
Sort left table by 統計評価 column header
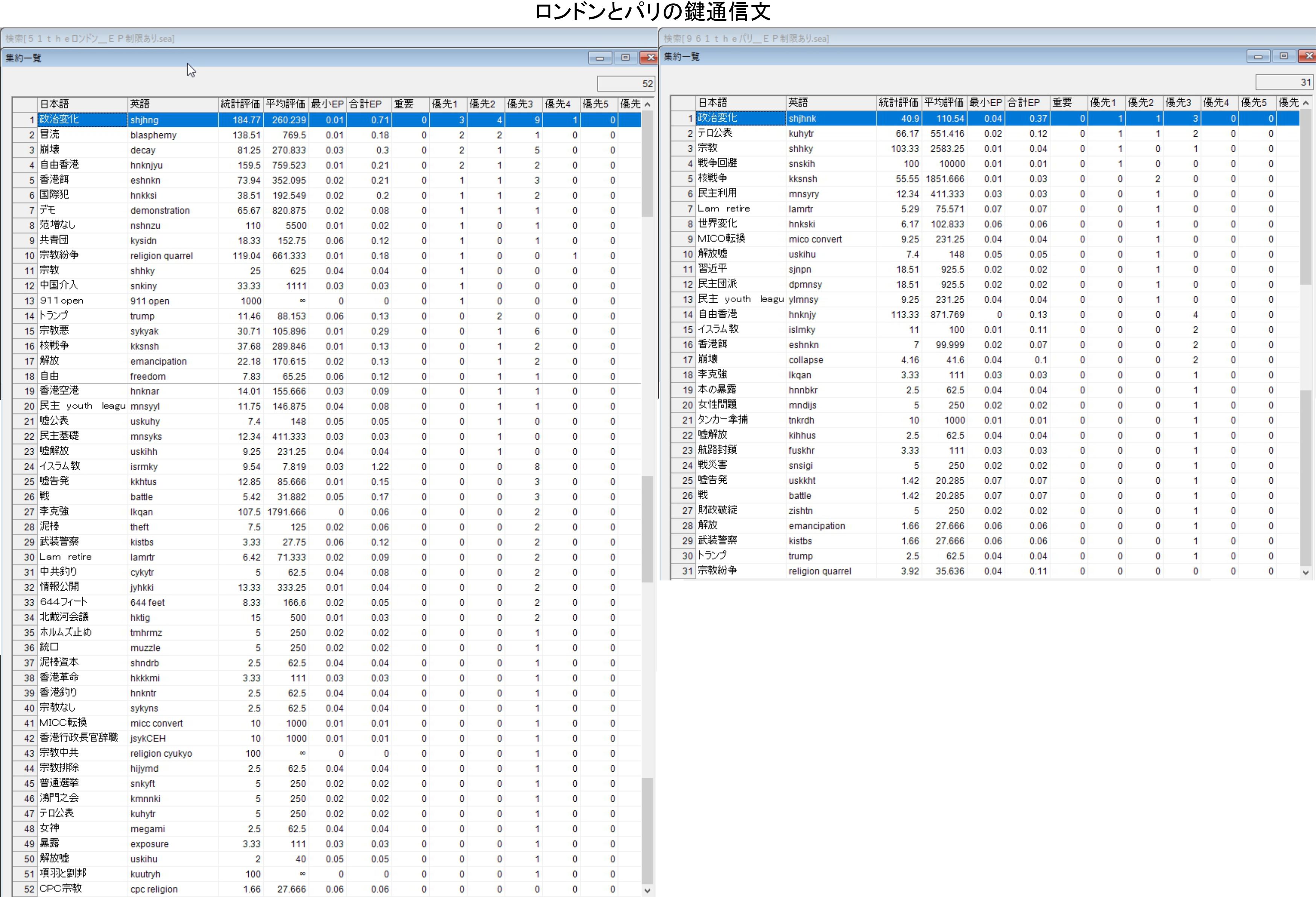click(x=240, y=104)
